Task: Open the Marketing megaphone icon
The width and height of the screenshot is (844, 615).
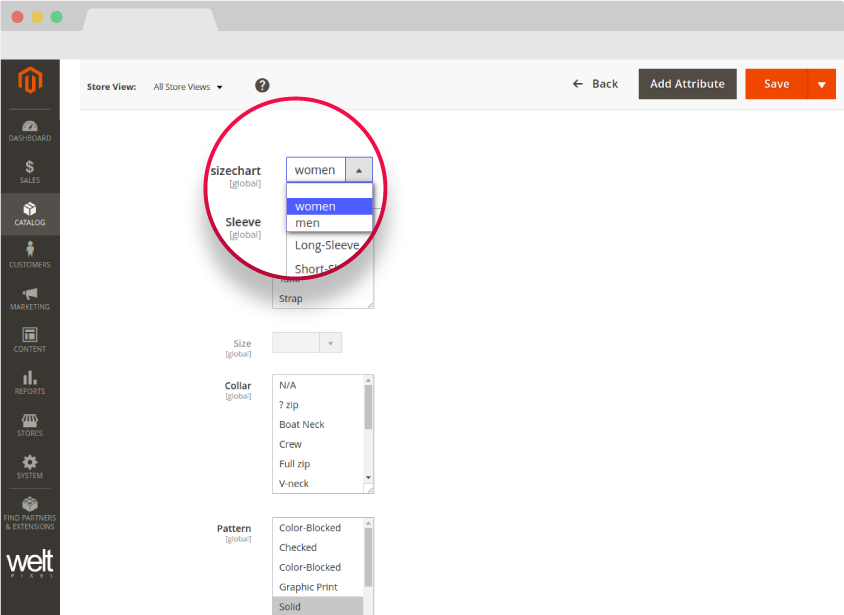Action: [x=29, y=298]
